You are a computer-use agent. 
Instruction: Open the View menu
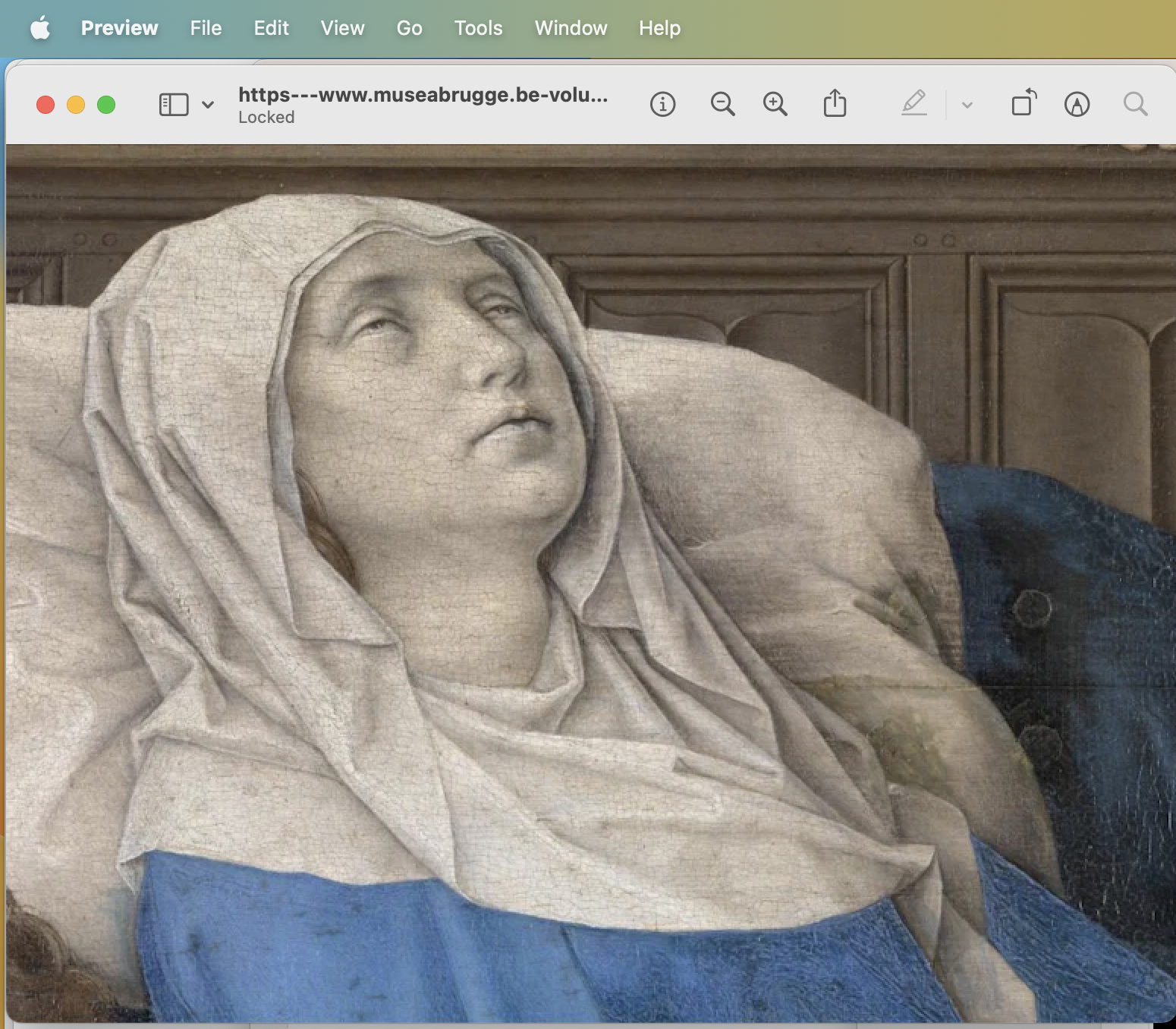tap(342, 28)
